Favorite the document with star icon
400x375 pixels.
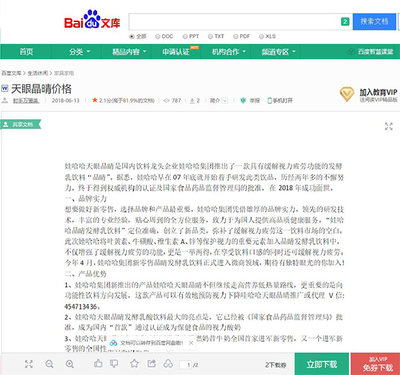click(x=134, y=363)
